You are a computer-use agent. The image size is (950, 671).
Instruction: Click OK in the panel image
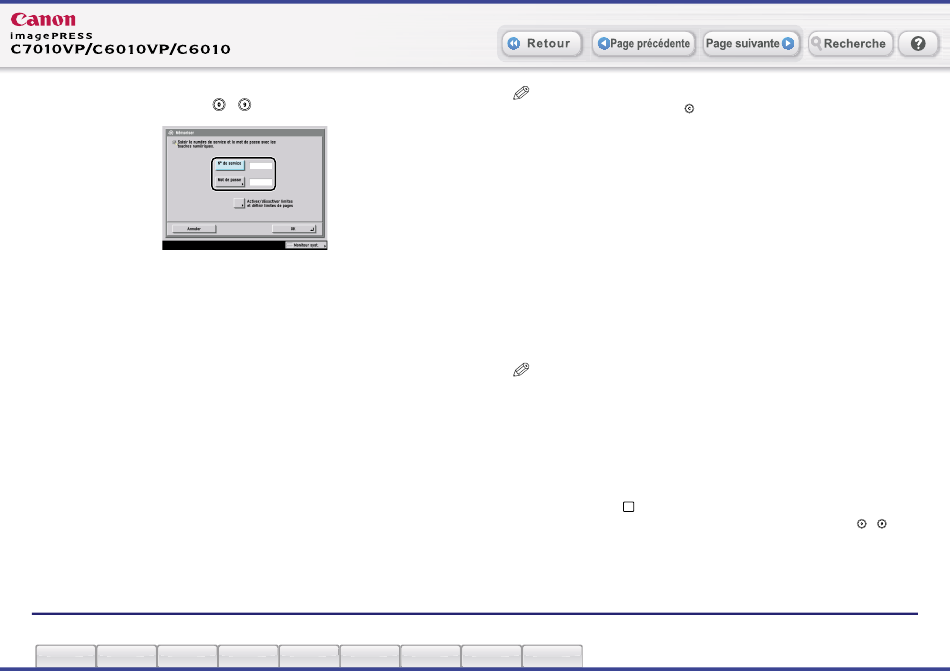(x=294, y=229)
